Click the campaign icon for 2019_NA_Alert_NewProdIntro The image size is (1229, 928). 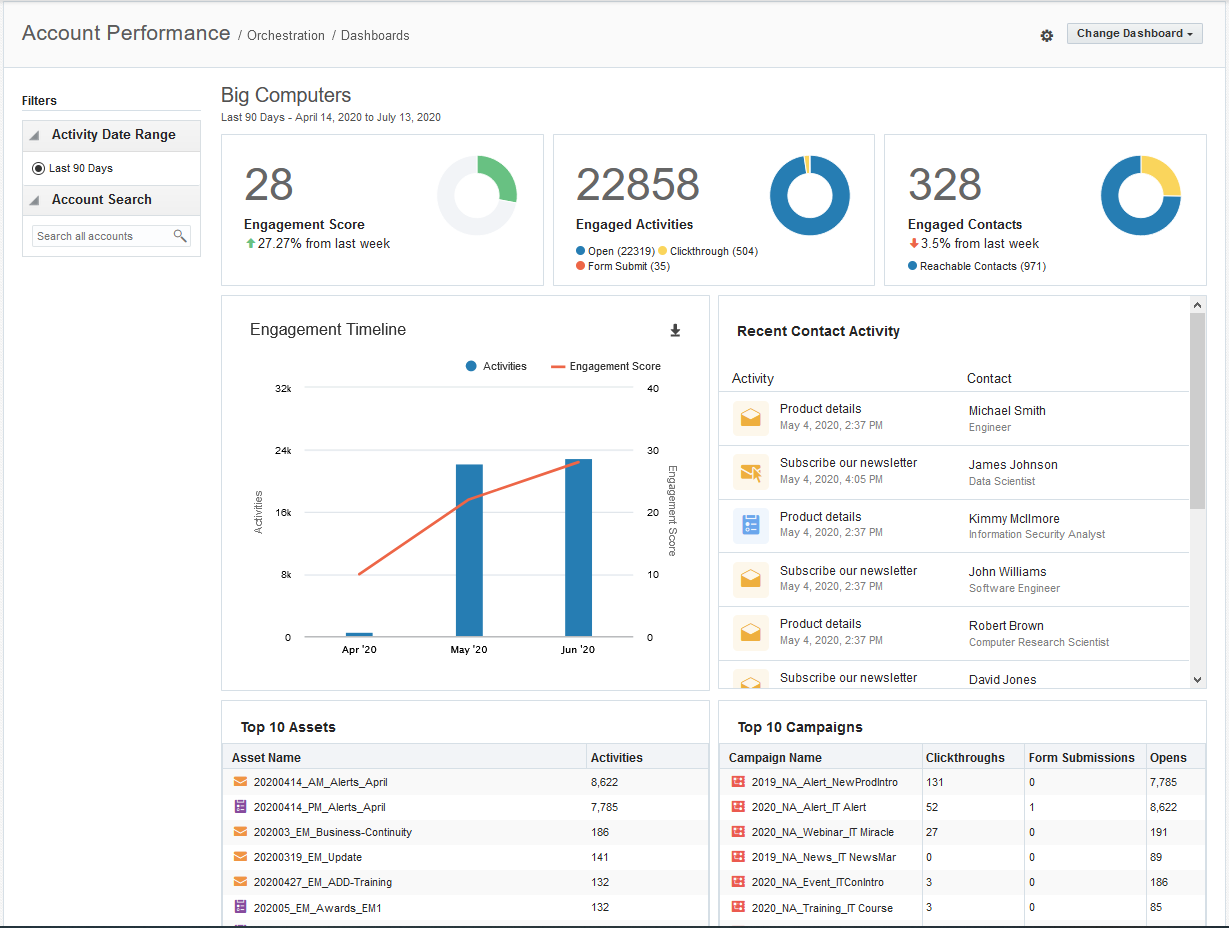738,782
